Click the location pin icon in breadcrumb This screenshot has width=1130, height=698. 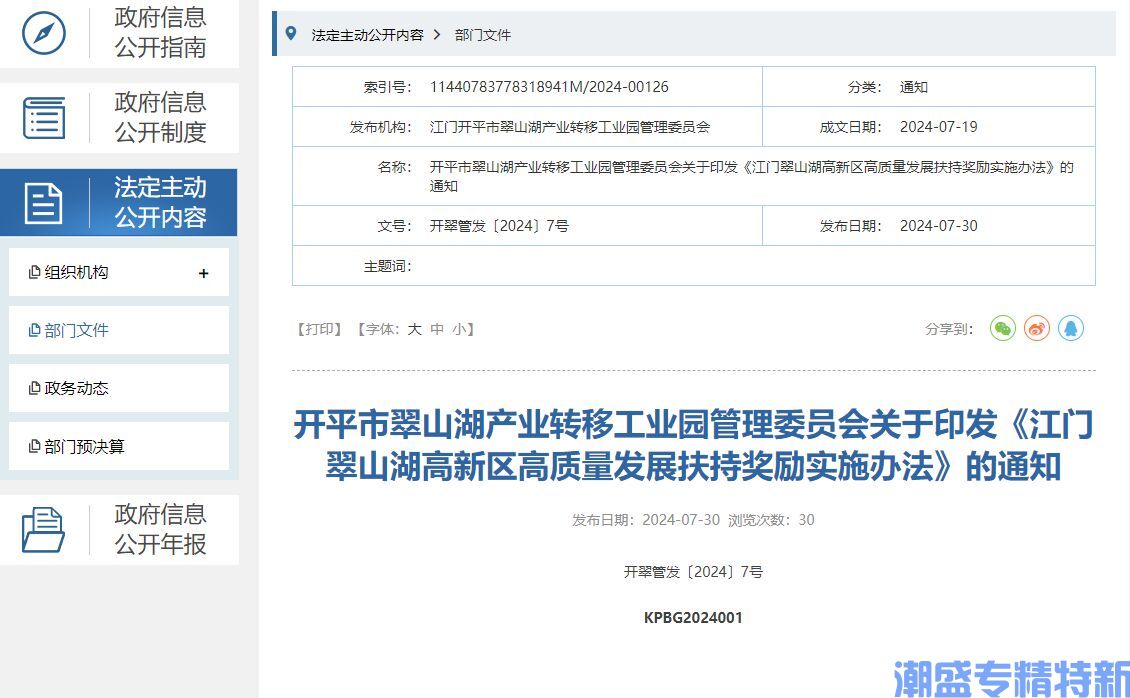coord(291,33)
